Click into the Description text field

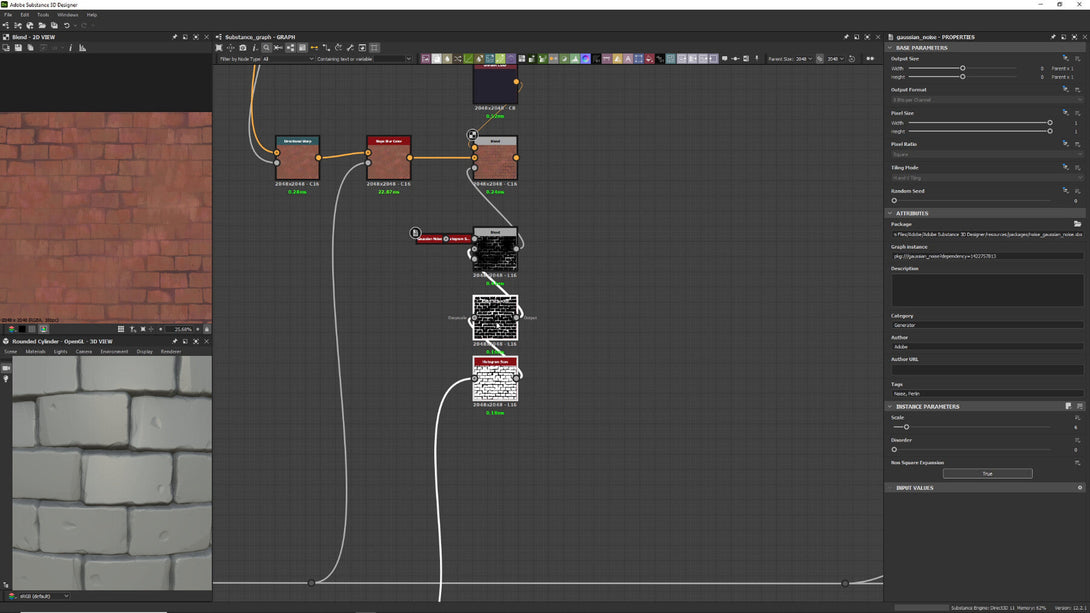tap(987, 290)
